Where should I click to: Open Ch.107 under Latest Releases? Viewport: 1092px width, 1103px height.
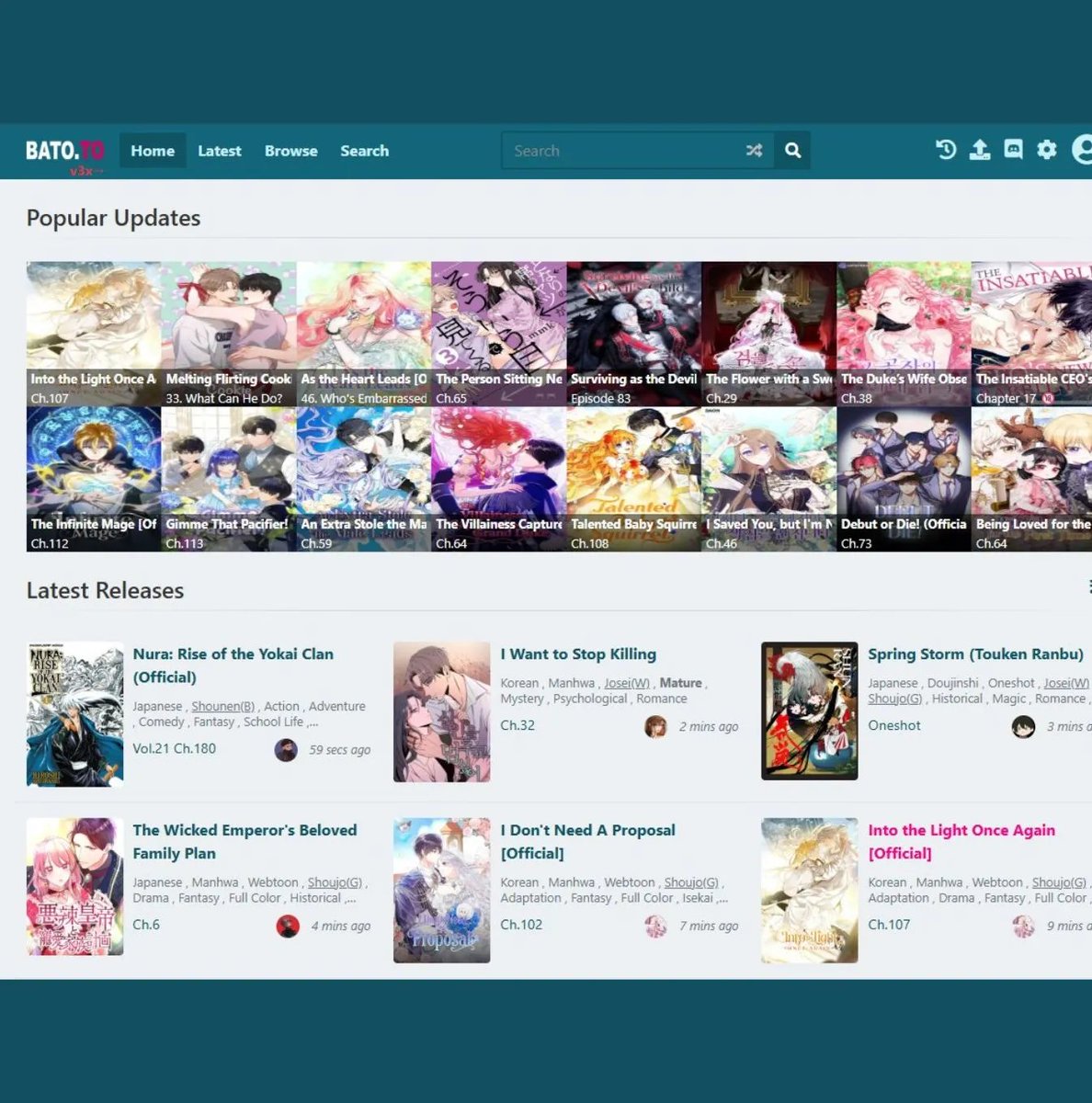tap(889, 925)
